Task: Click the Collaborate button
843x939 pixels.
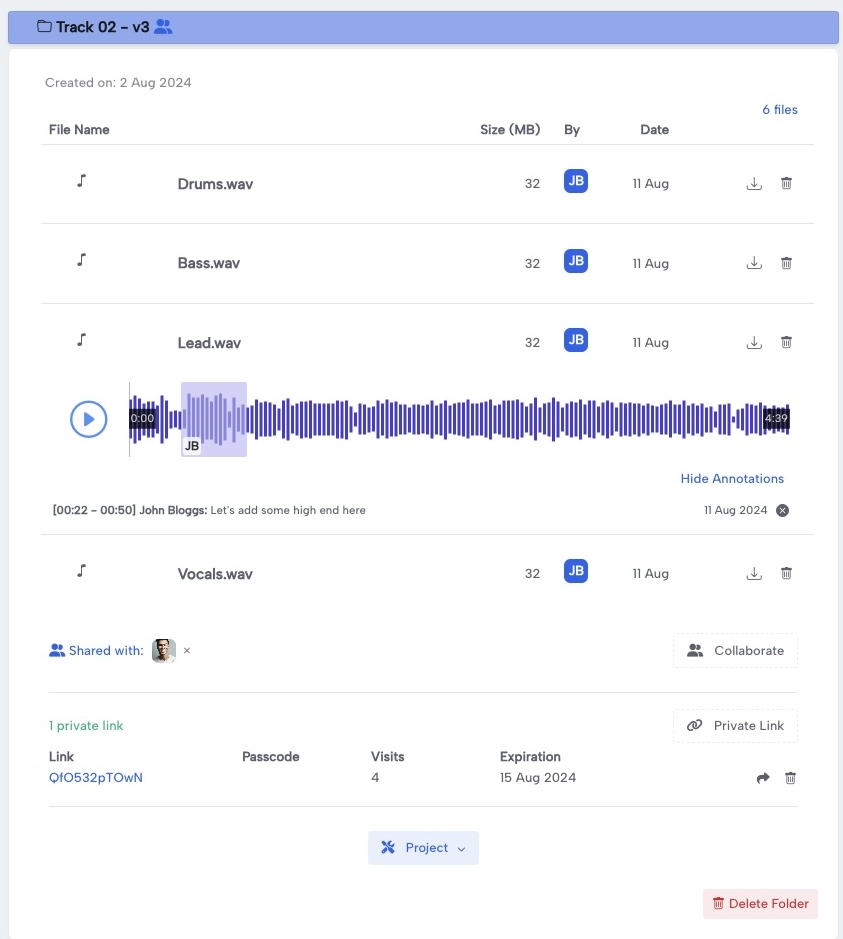Action: point(735,650)
